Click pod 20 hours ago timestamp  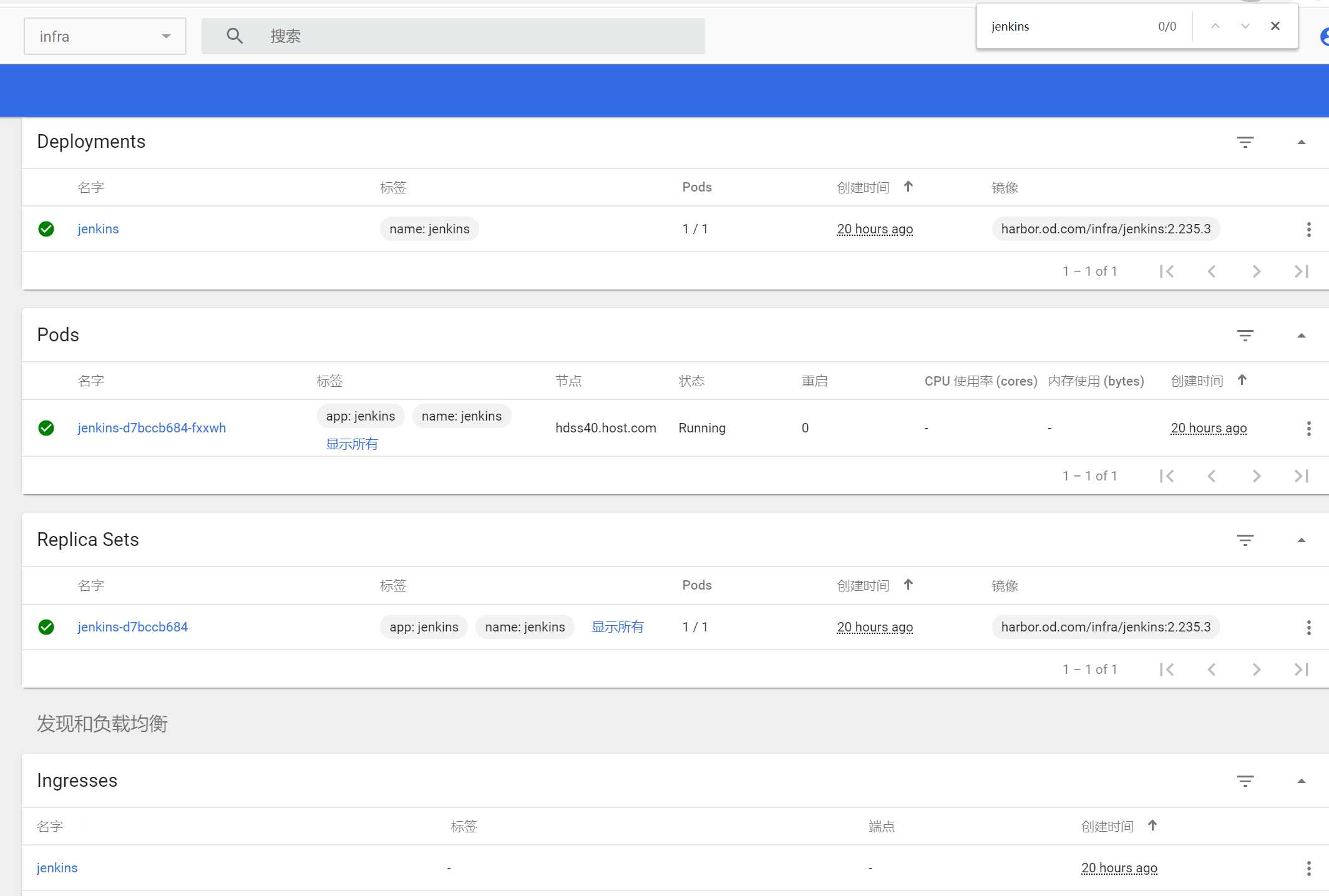tap(1209, 428)
